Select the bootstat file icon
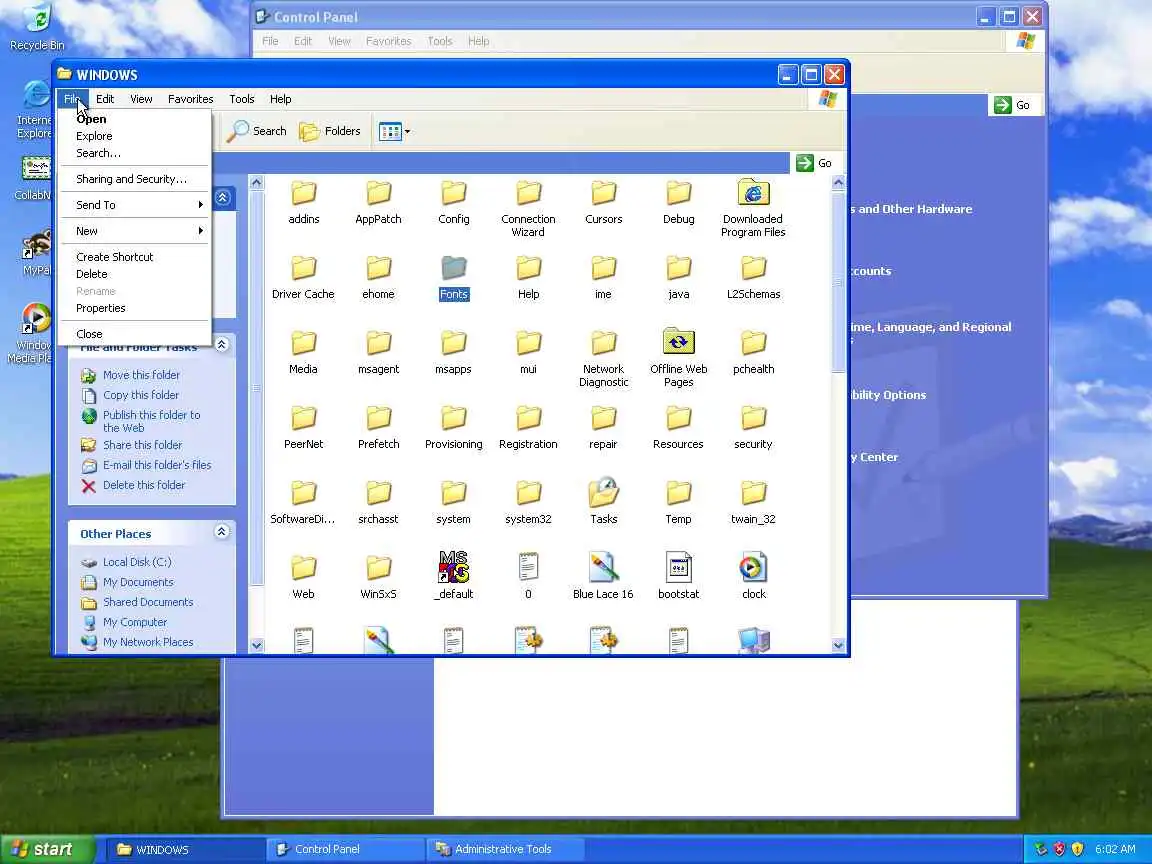The height and width of the screenshot is (864, 1152). [678, 566]
